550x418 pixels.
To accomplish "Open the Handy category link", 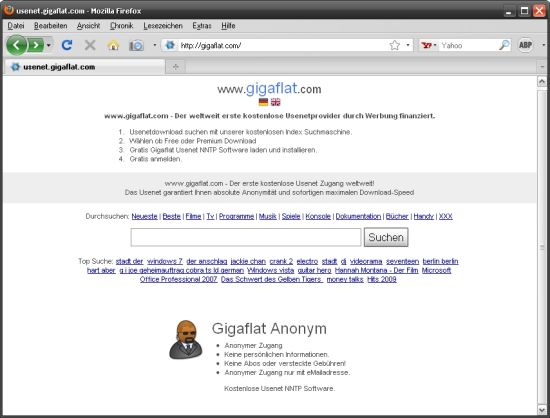I will 424,216.
